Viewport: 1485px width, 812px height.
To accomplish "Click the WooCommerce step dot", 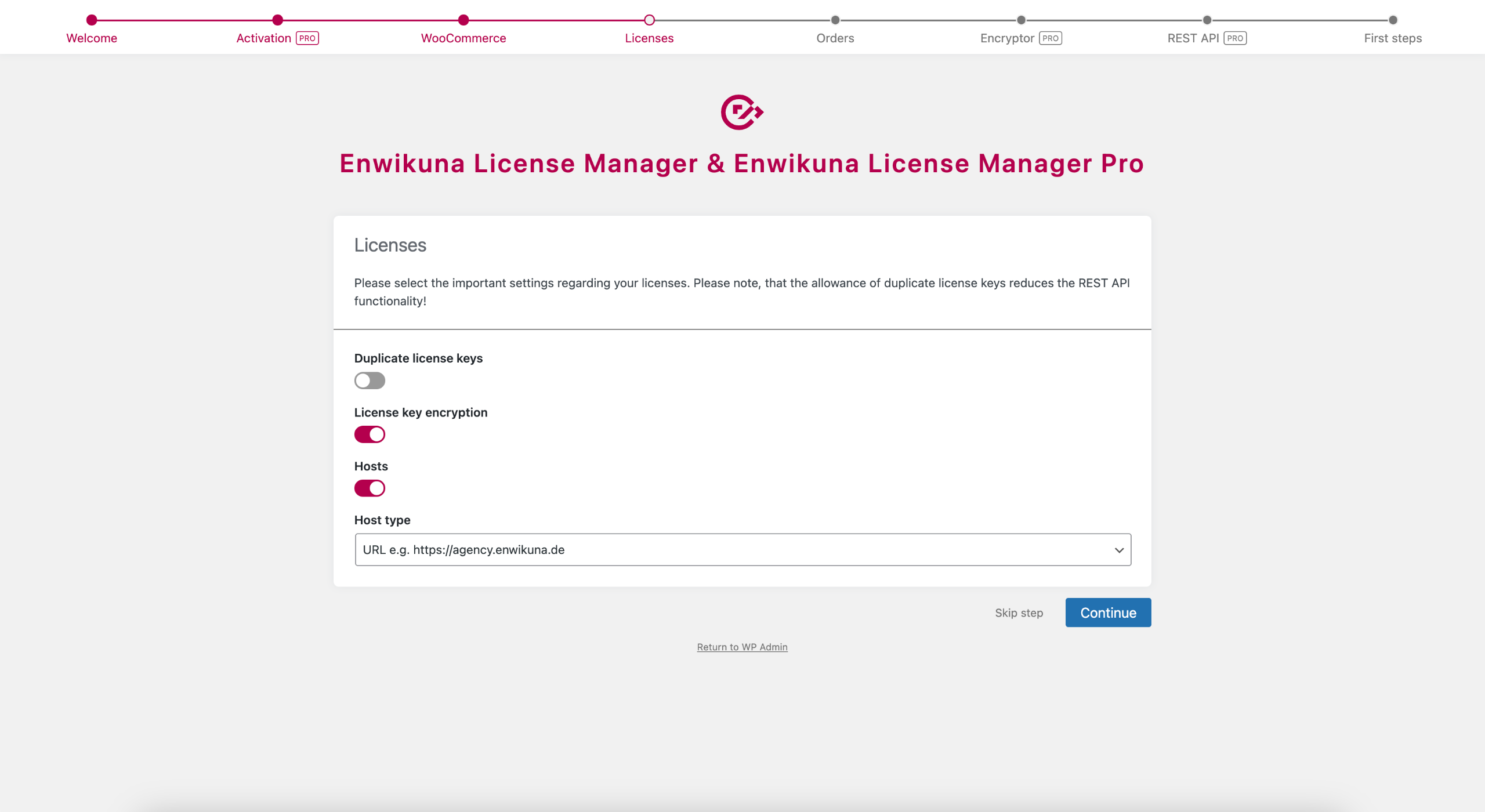I will pos(463,20).
